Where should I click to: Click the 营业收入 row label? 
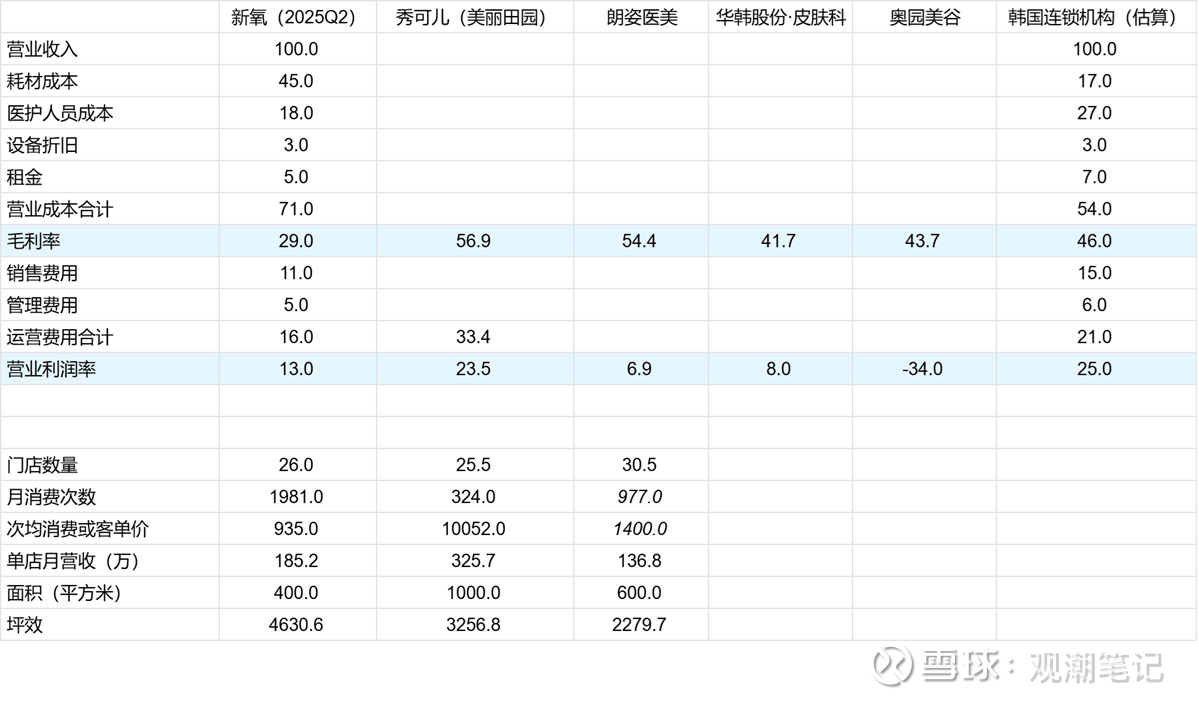(42, 49)
